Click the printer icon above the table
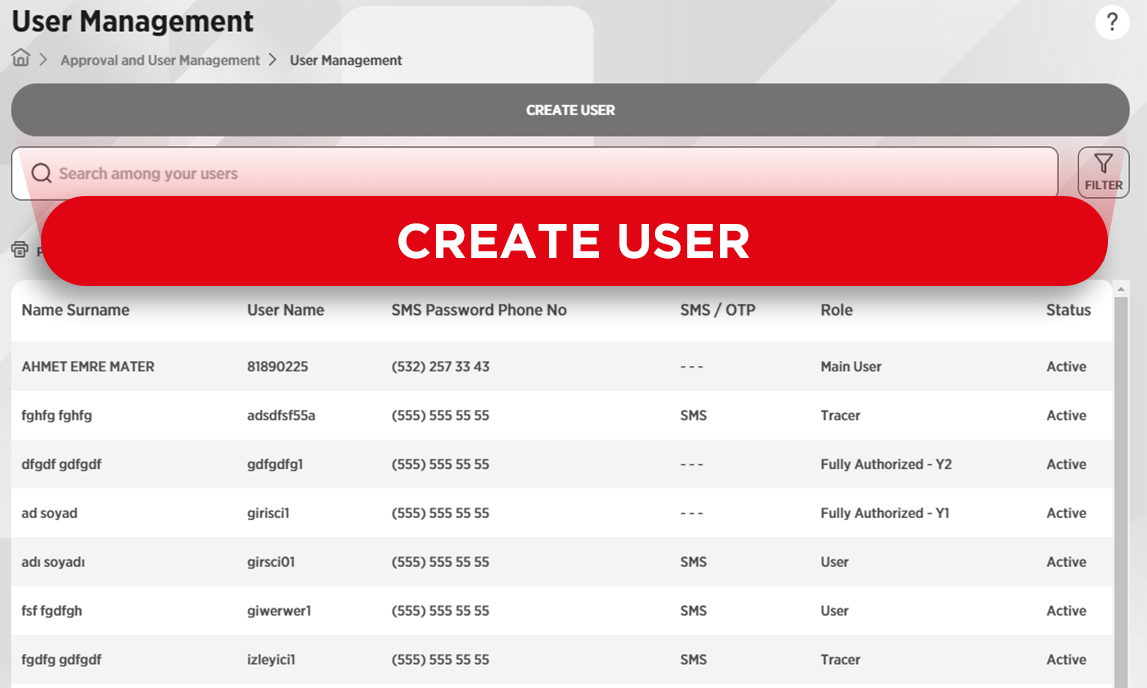Screen dimensions: 1147x688 point(20,250)
